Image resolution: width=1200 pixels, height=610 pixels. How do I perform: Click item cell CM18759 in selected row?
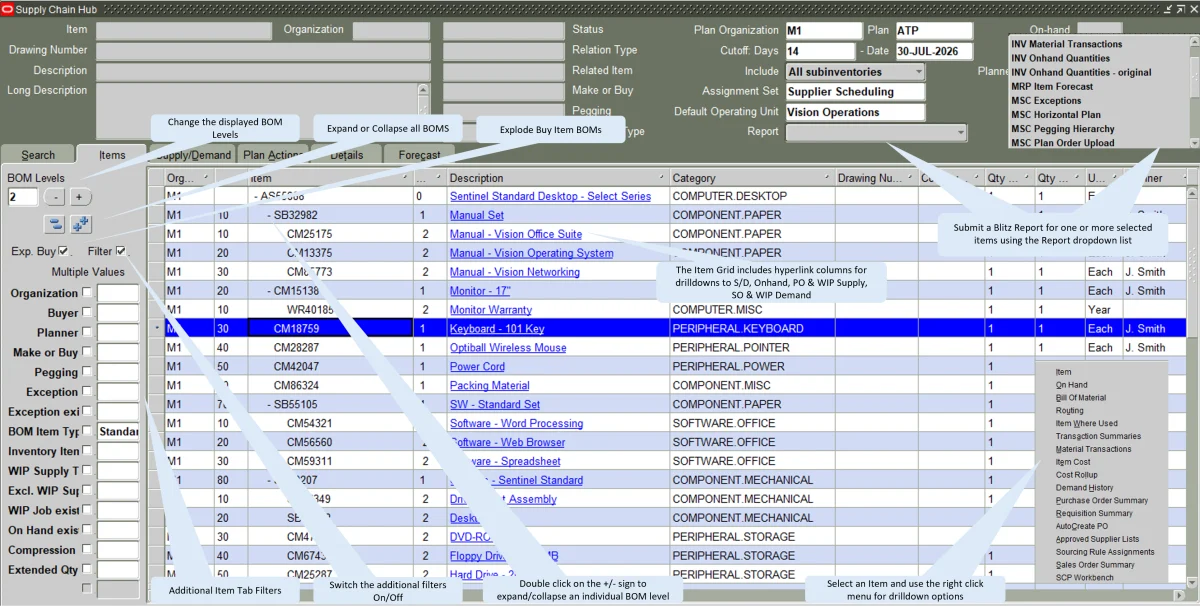coord(329,329)
